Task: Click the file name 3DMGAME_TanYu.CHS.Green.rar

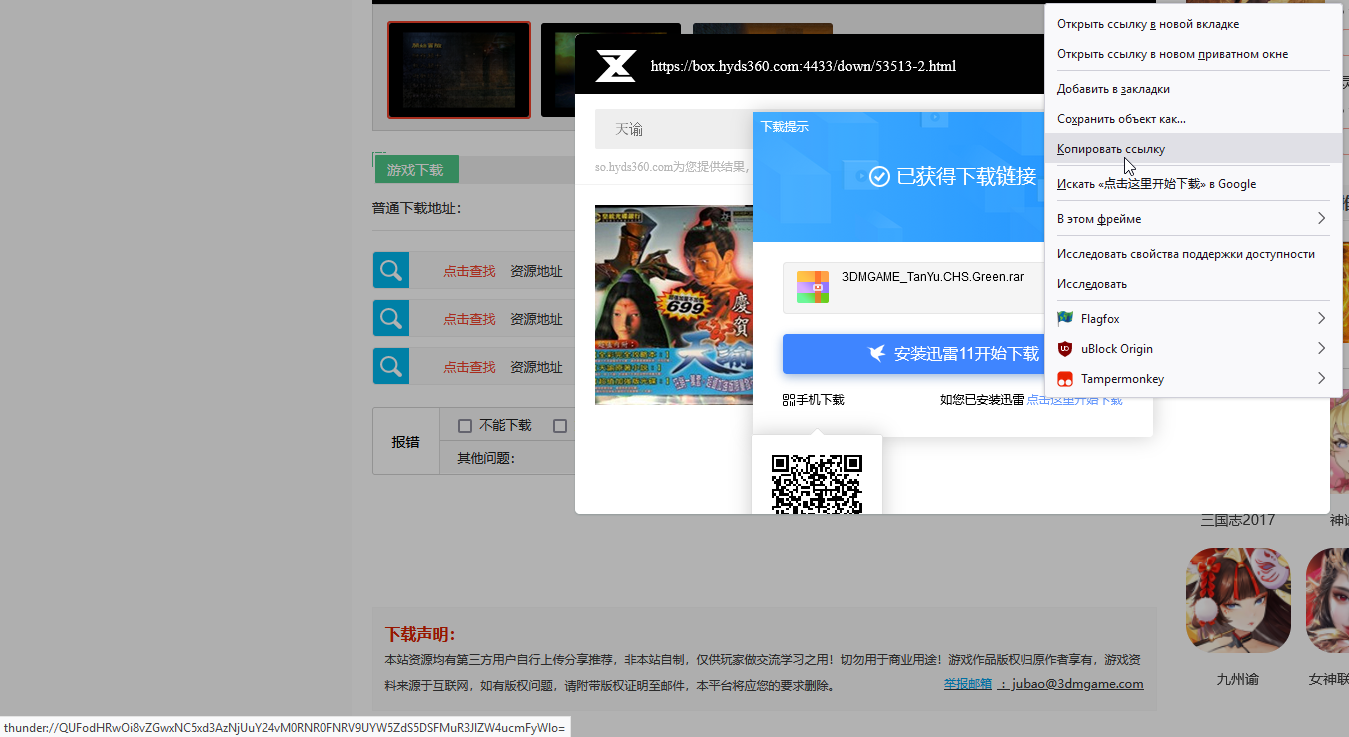Action: (933, 277)
